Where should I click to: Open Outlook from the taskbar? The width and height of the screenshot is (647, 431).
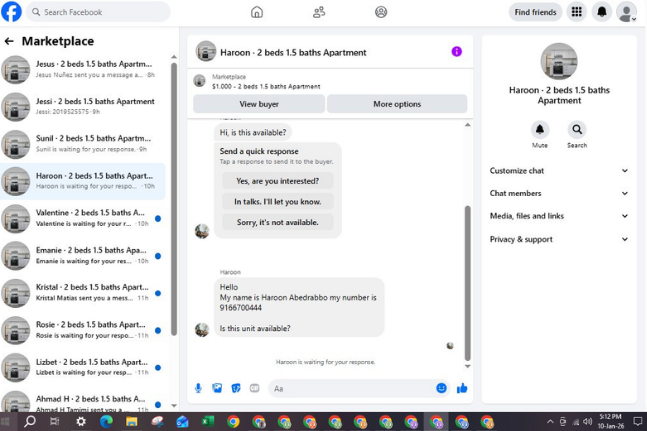[182, 422]
